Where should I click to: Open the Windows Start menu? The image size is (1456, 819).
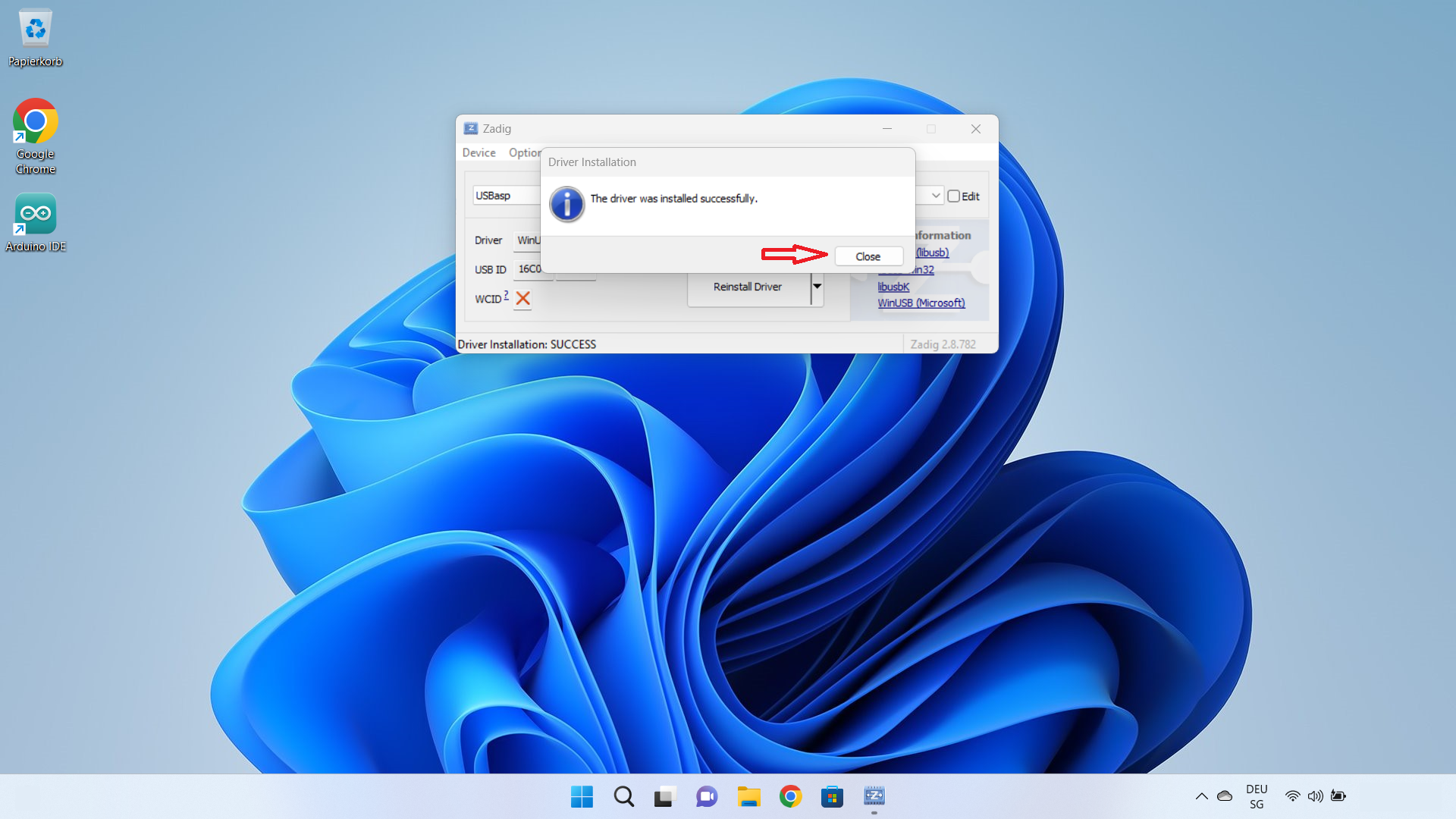pos(582,796)
